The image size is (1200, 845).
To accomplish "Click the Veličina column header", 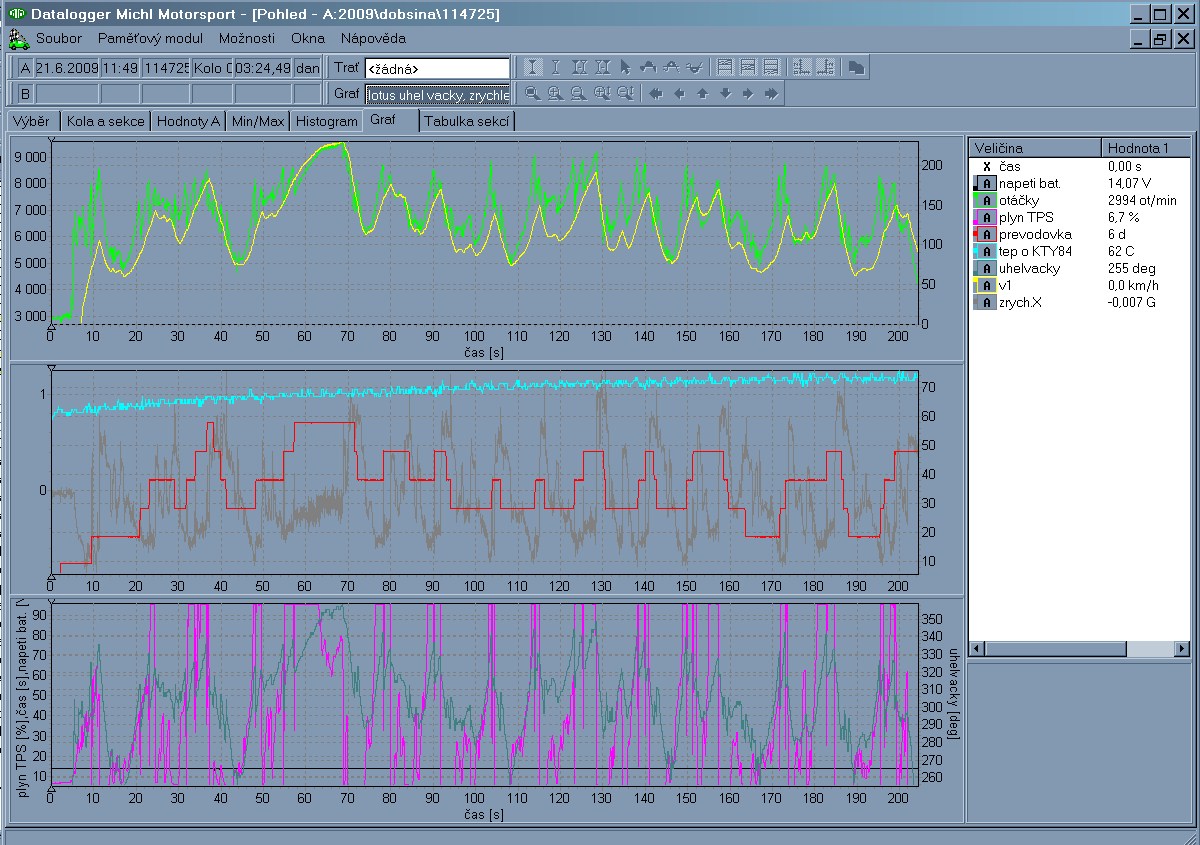I will [x=1034, y=148].
